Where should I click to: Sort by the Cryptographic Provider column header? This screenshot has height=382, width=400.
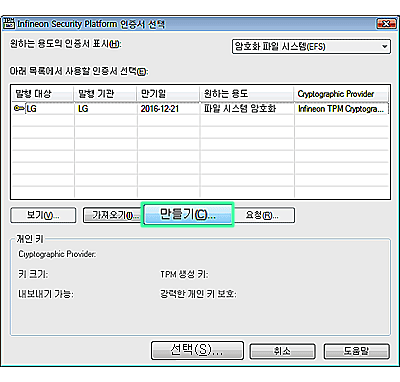point(341,94)
